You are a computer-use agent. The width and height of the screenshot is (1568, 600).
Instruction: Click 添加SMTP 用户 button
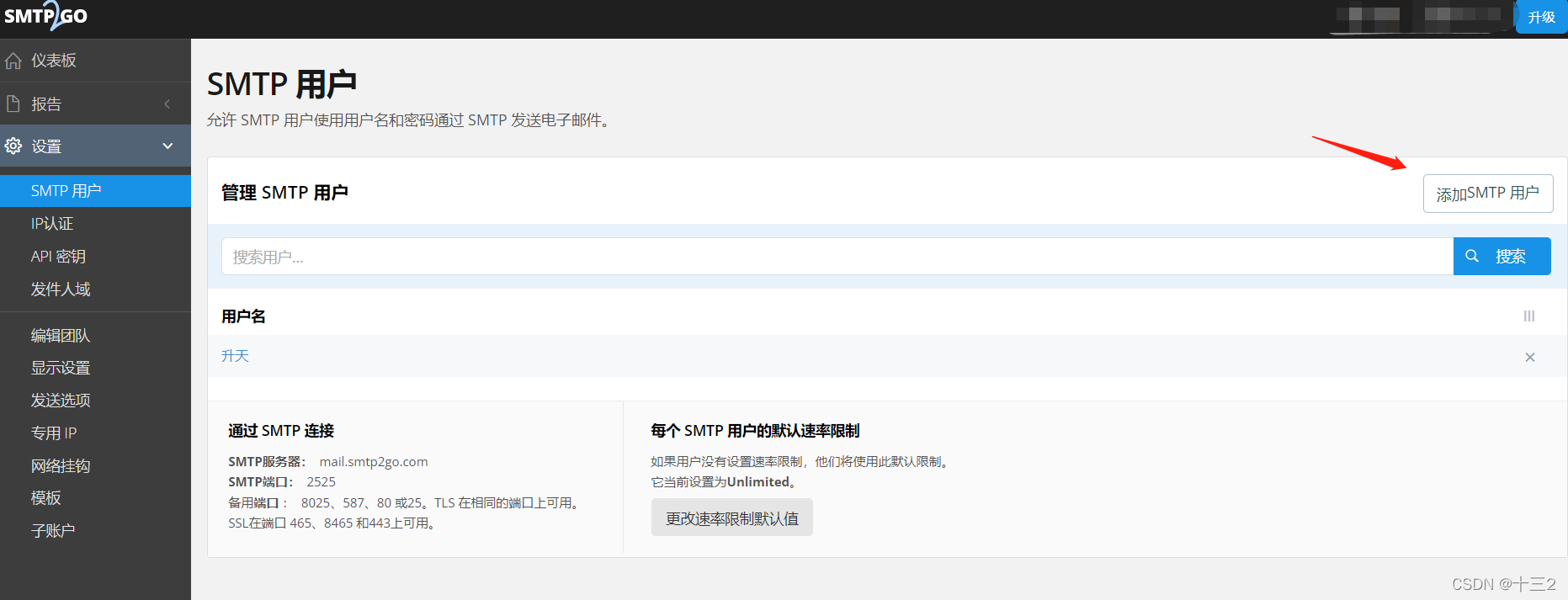pyautogui.click(x=1487, y=194)
